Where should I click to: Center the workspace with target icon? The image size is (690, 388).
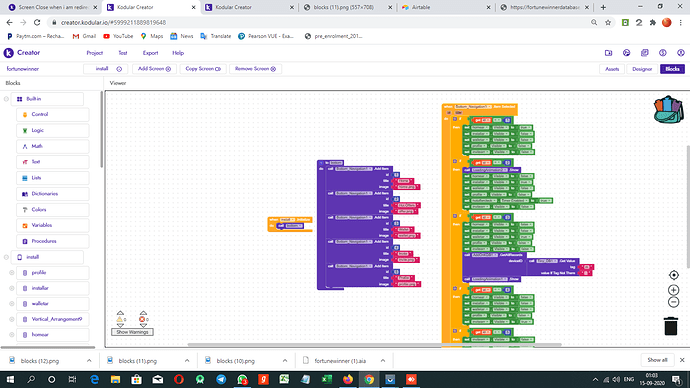[x=673, y=275]
